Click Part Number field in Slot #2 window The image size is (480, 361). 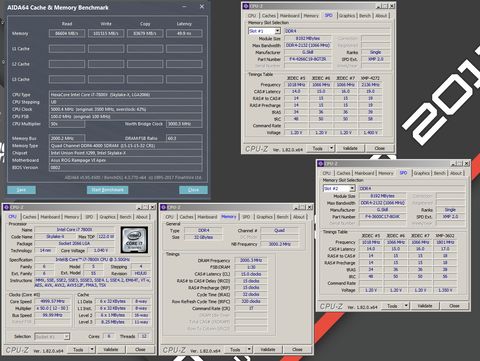[x=382, y=217]
